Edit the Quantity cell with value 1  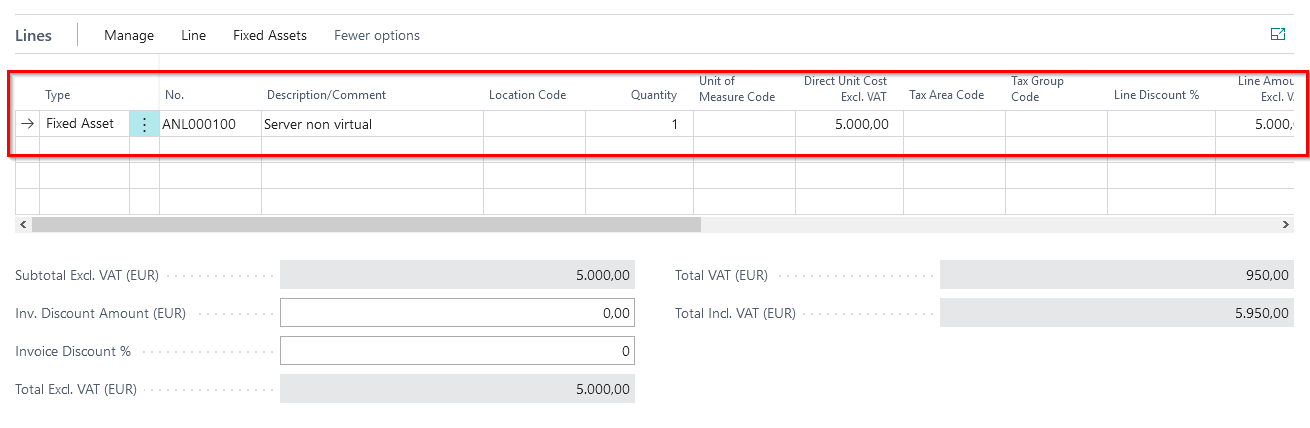(x=638, y=124)
